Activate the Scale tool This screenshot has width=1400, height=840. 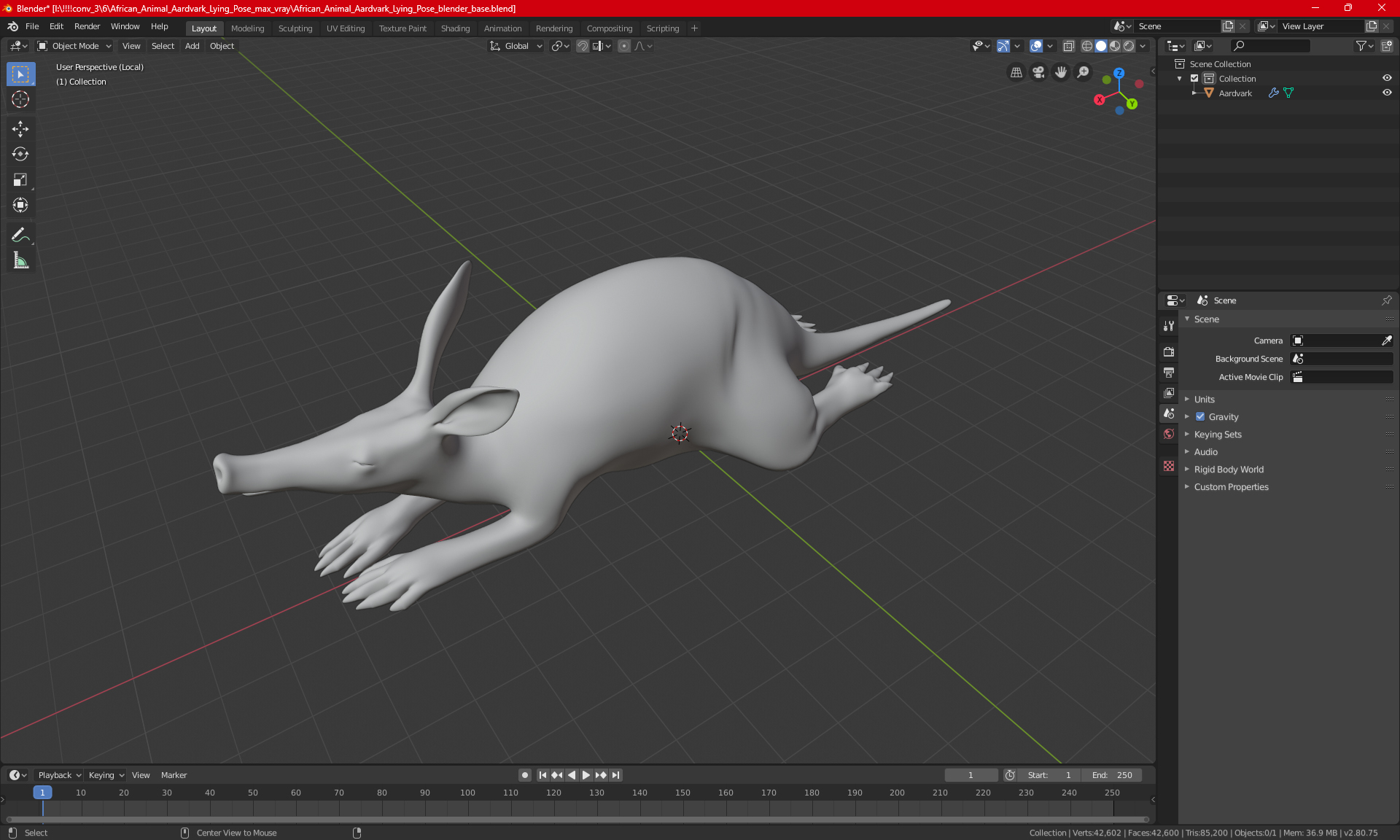tap(20, 179)
